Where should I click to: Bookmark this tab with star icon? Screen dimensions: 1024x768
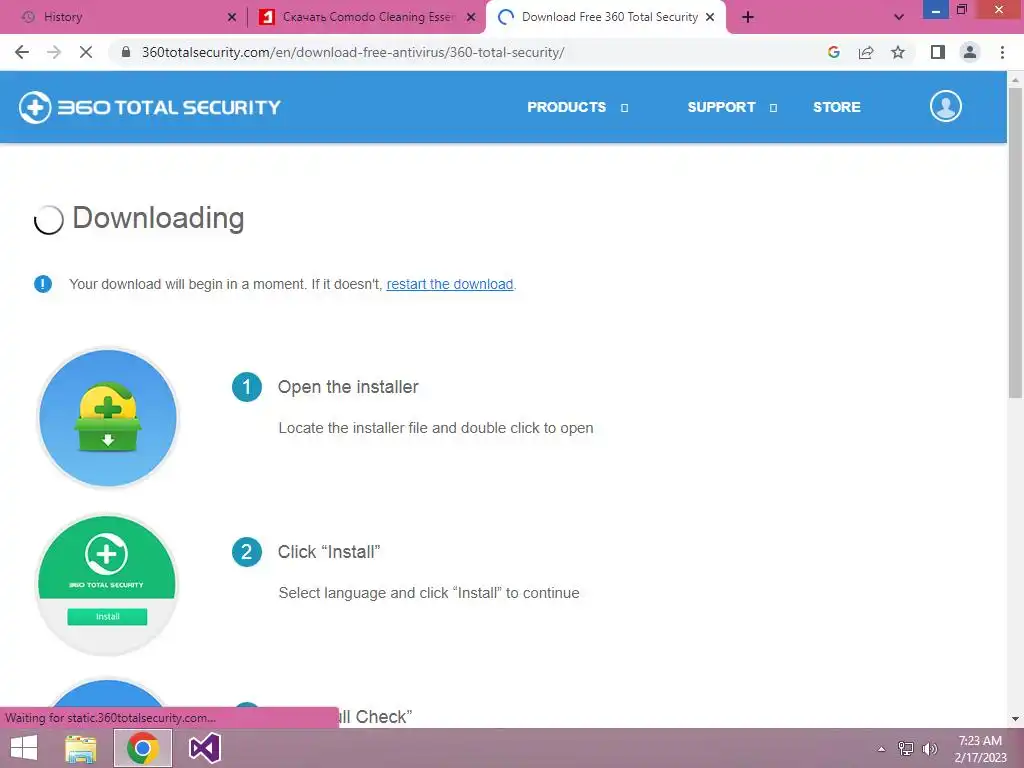click(898, 52)
